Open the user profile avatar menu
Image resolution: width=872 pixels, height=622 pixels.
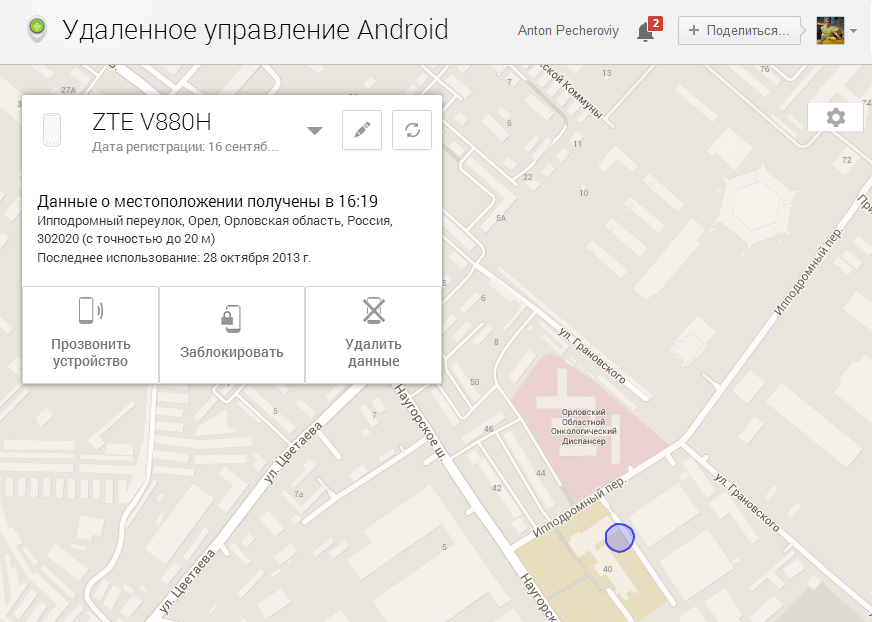(830, 31)
